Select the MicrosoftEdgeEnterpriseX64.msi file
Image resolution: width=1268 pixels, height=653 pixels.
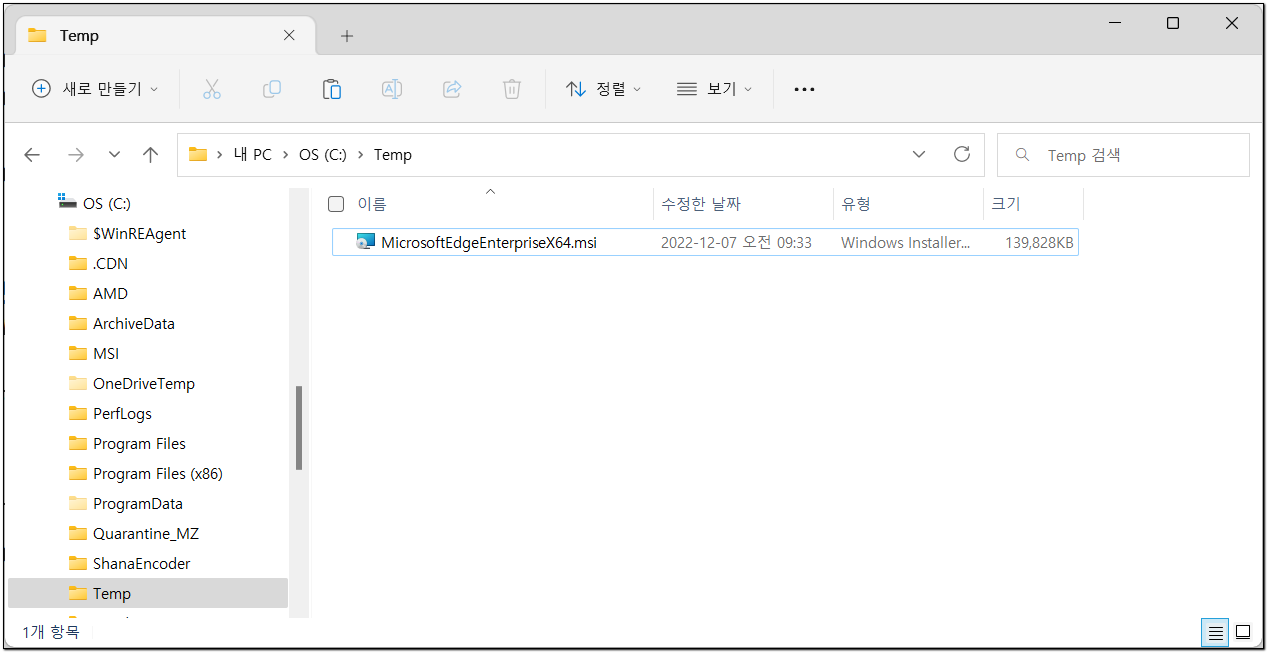tap(488, 243)
